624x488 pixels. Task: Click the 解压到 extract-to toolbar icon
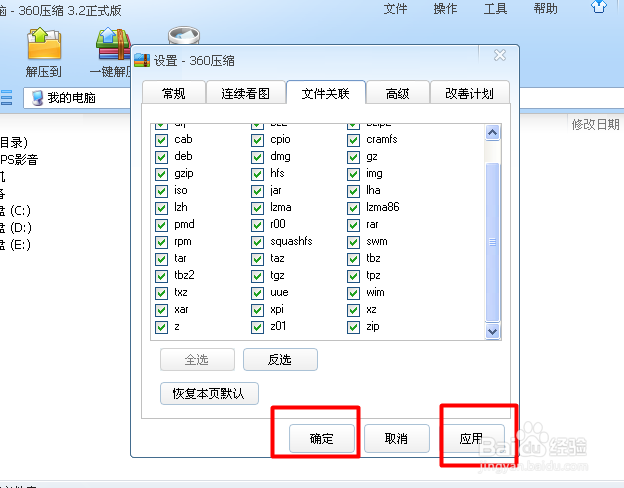44,44
